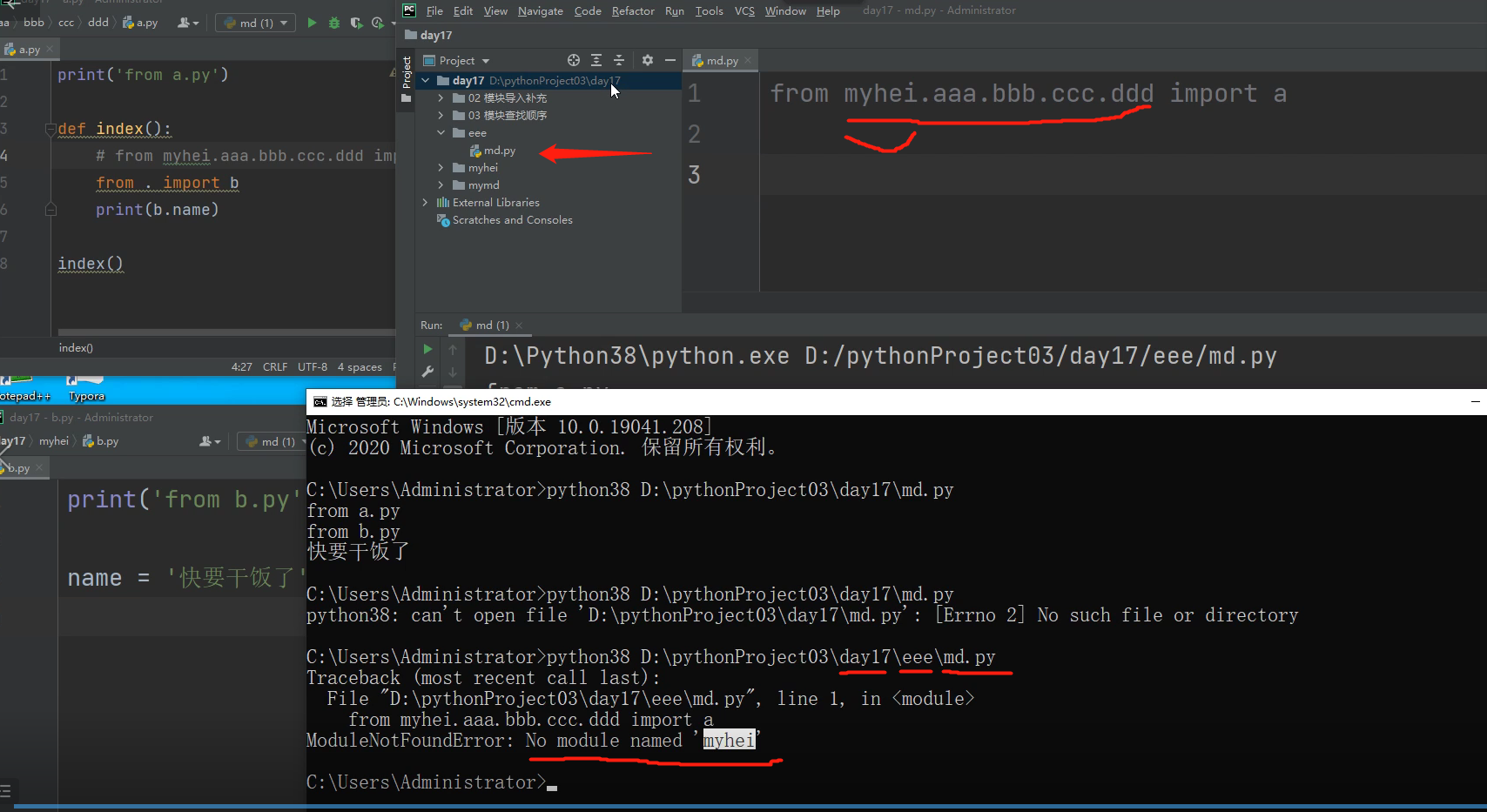Open the Navigate menu

540,10
